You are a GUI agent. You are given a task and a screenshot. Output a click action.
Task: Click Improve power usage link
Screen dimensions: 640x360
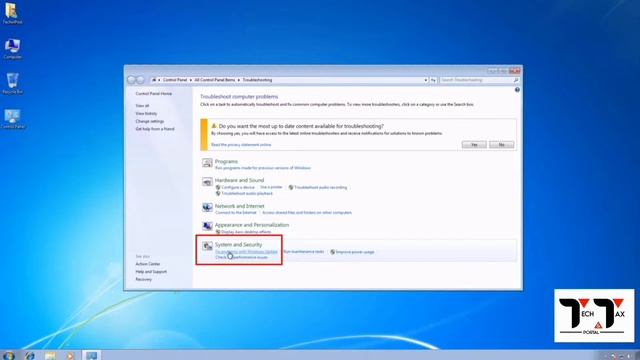[x=355, y=252]
